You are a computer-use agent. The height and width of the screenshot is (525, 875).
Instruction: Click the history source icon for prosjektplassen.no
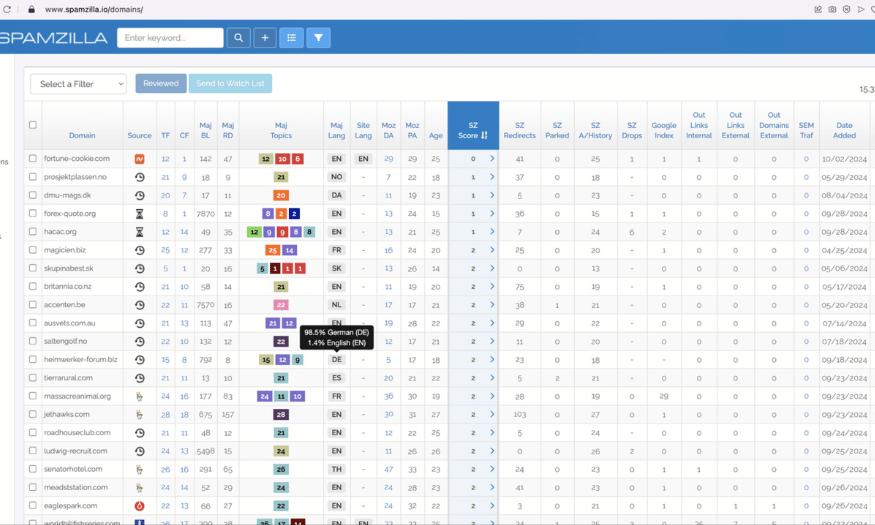click(140, 177)
